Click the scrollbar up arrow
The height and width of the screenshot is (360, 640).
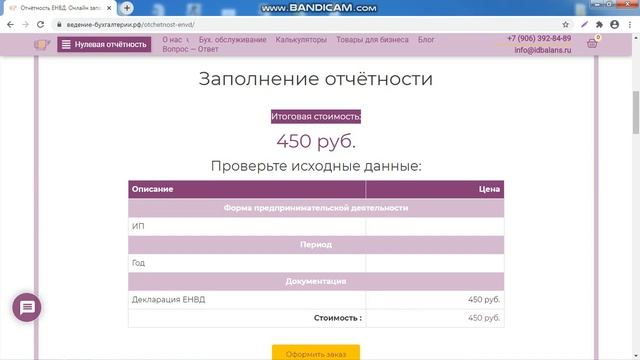pos(636,38)
